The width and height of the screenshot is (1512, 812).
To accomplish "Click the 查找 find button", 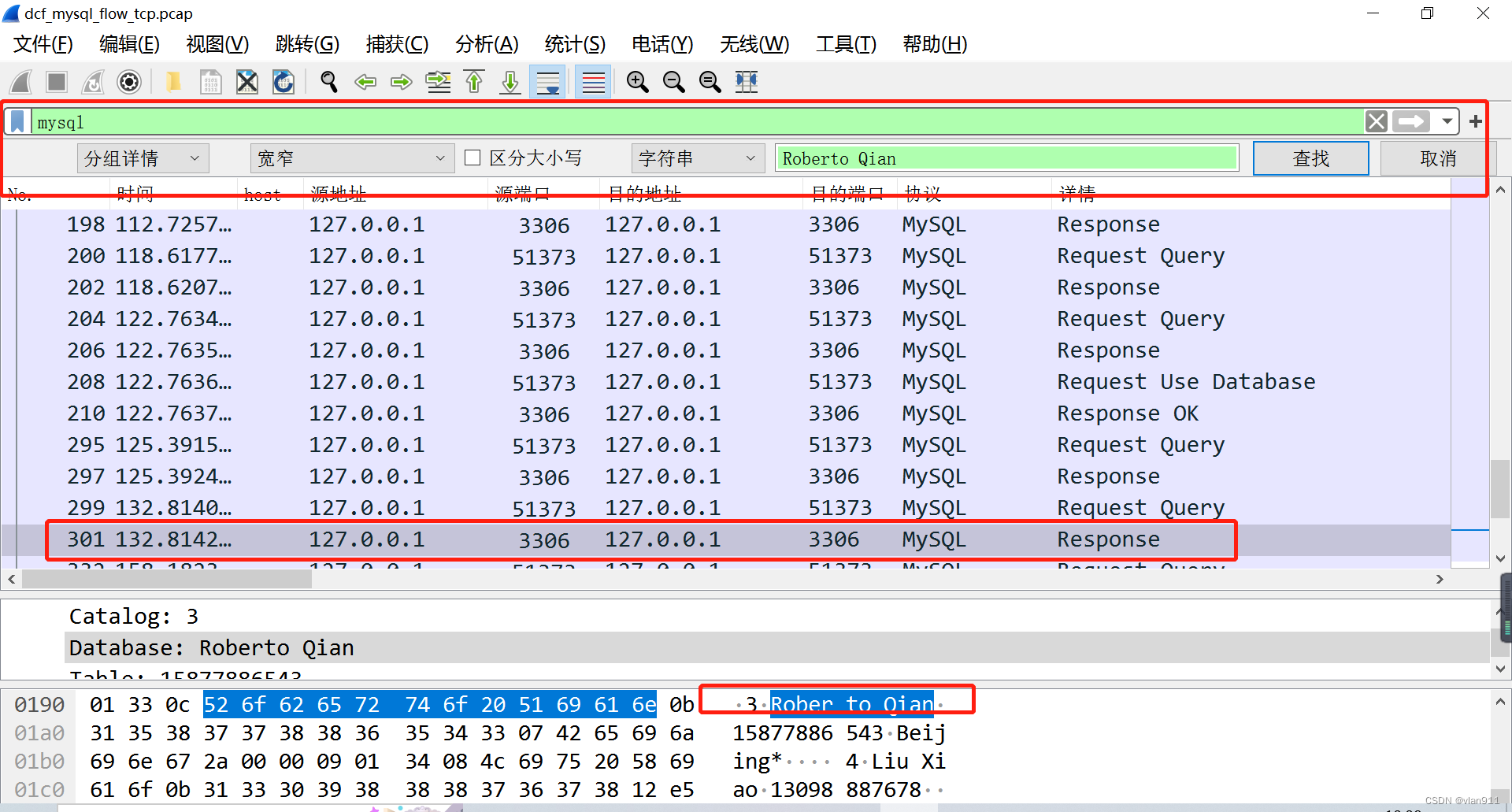I will (x=1310, y=158).
